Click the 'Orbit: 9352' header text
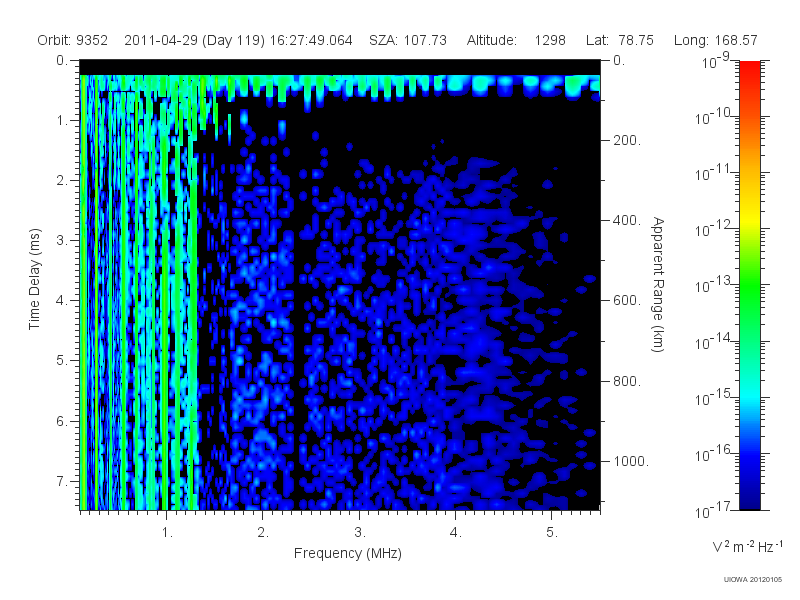 72,40
